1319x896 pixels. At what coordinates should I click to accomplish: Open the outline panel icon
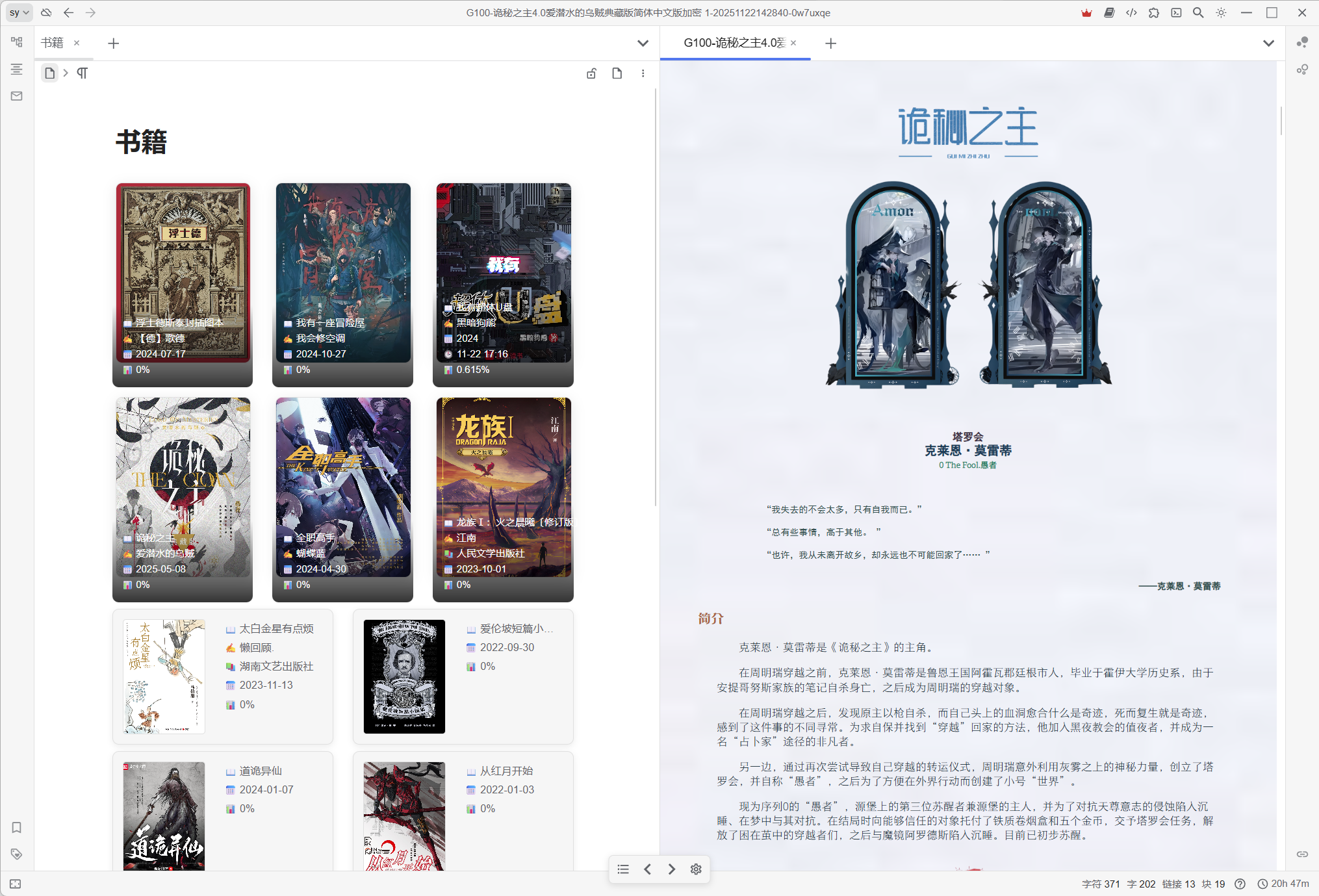pyautogui.click(x=17, y=69)
